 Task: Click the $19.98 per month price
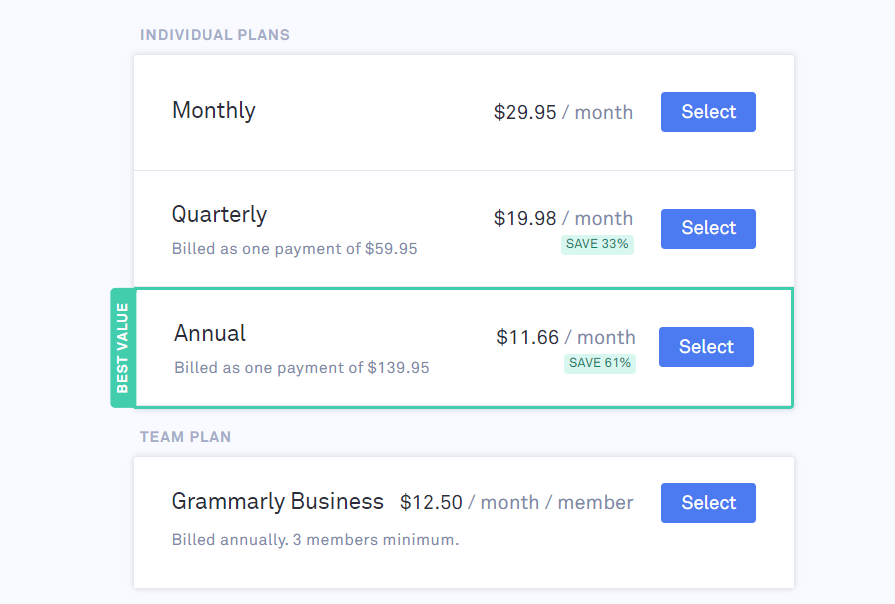pyautogui.click(x=563, y=218)
